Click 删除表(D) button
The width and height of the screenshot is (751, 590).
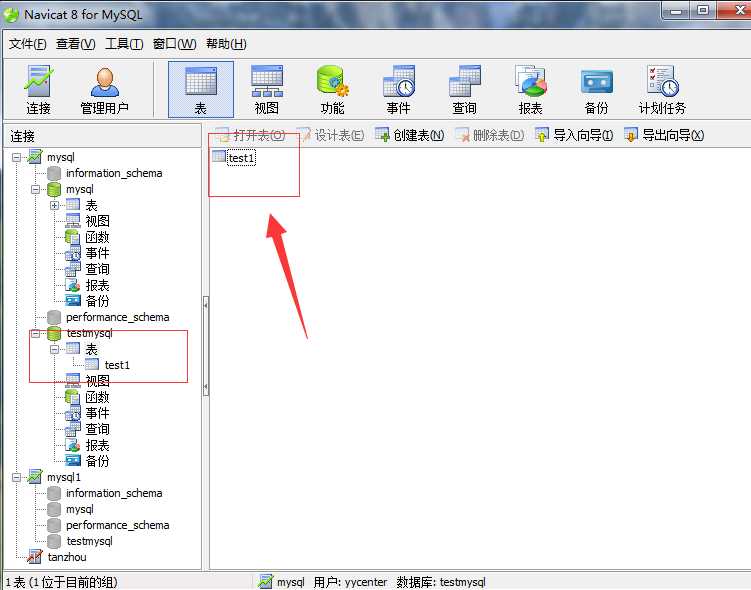(x=489, y=136)
